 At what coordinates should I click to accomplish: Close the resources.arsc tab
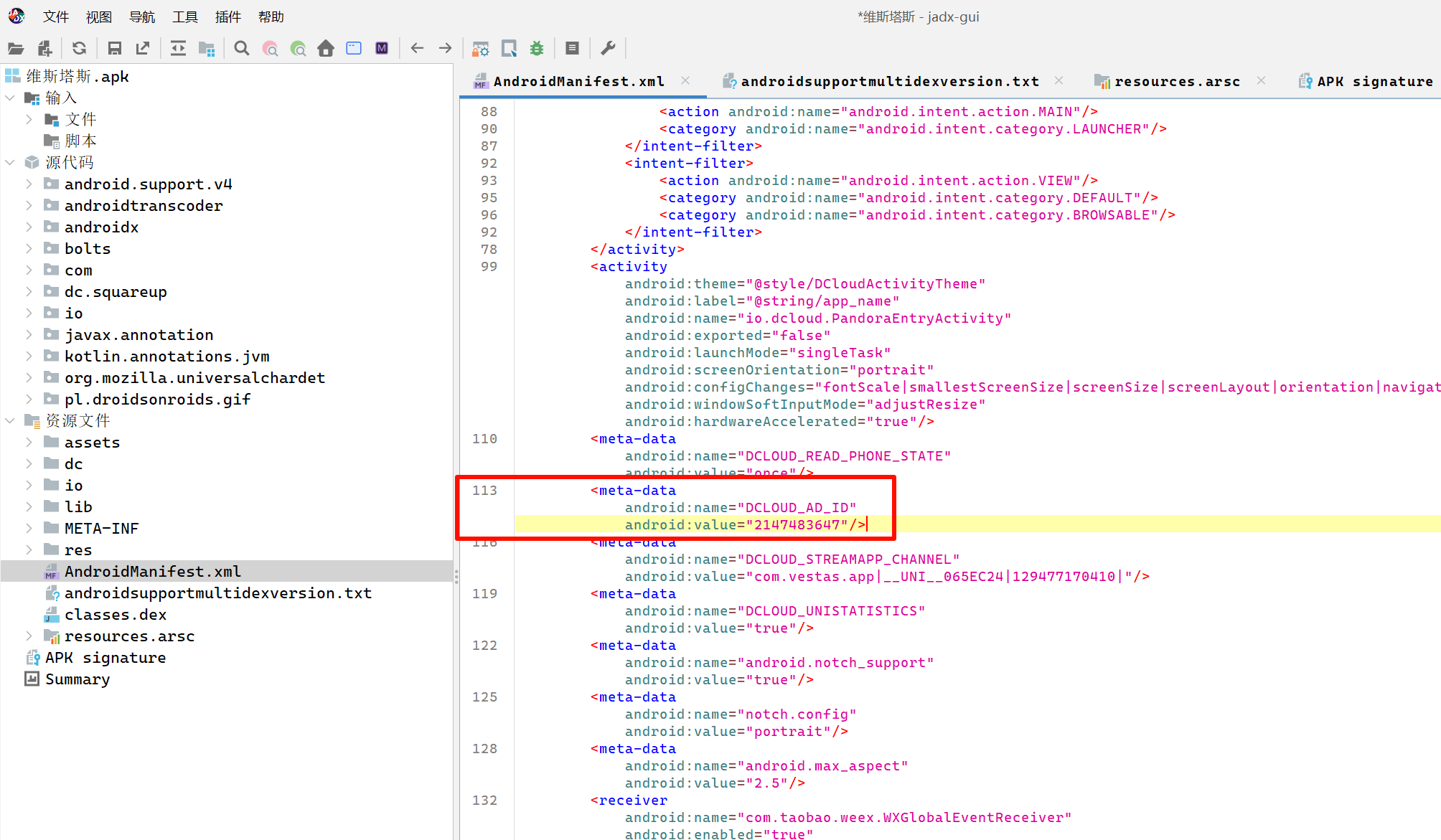click(x=1261, y=80)
